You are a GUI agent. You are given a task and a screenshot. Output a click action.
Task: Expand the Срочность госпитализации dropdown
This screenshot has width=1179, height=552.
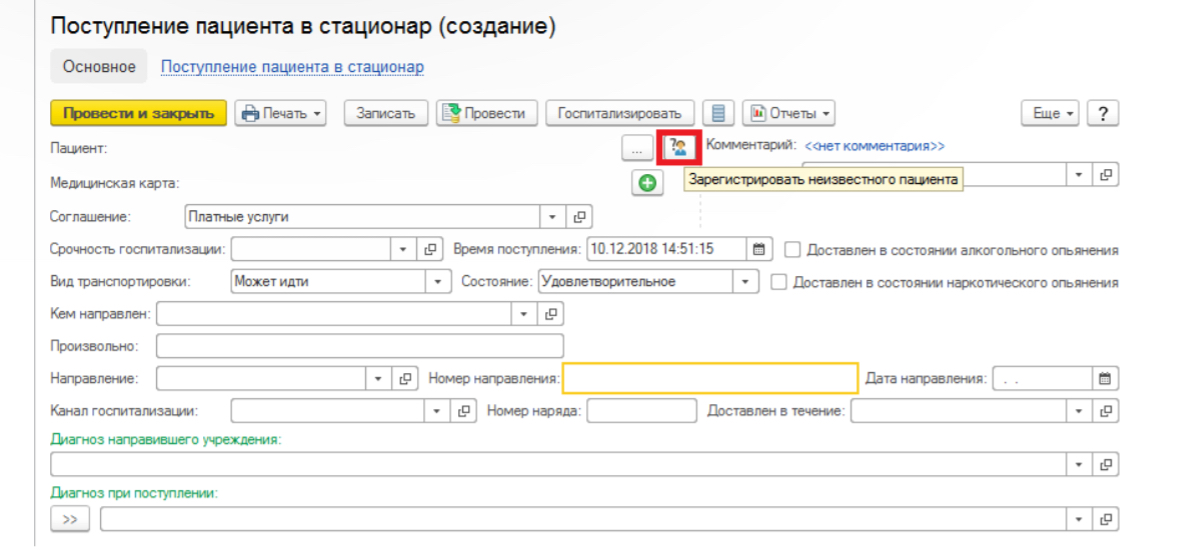[403, 249]
